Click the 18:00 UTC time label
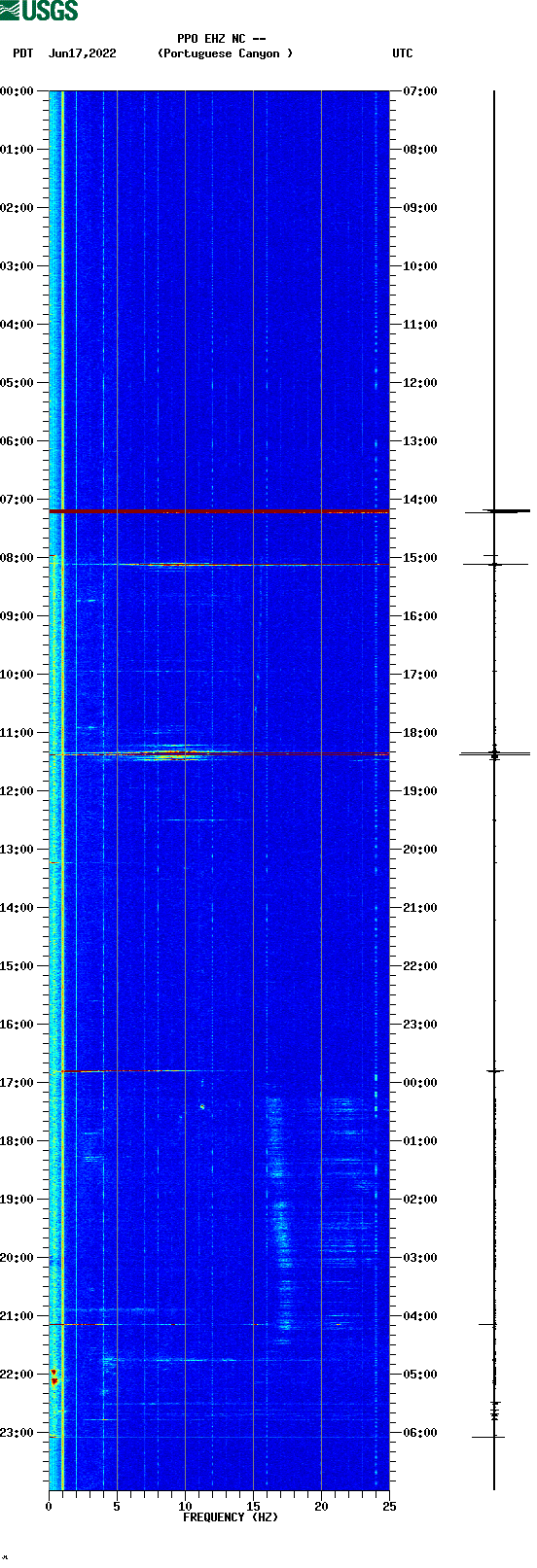 [x=420, y=733]
